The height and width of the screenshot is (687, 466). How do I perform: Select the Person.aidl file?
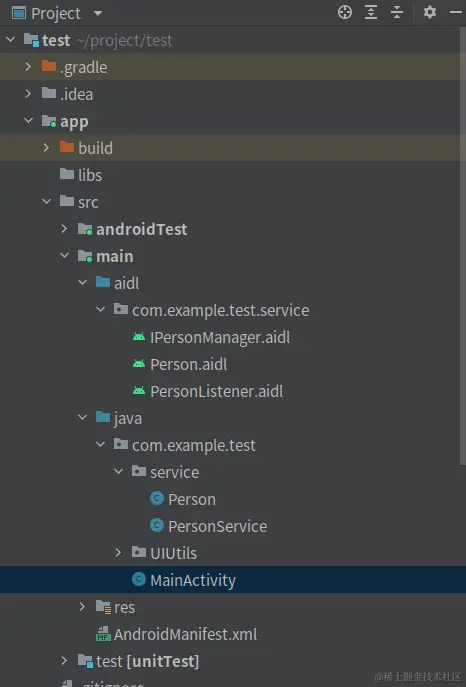point(180,365)
